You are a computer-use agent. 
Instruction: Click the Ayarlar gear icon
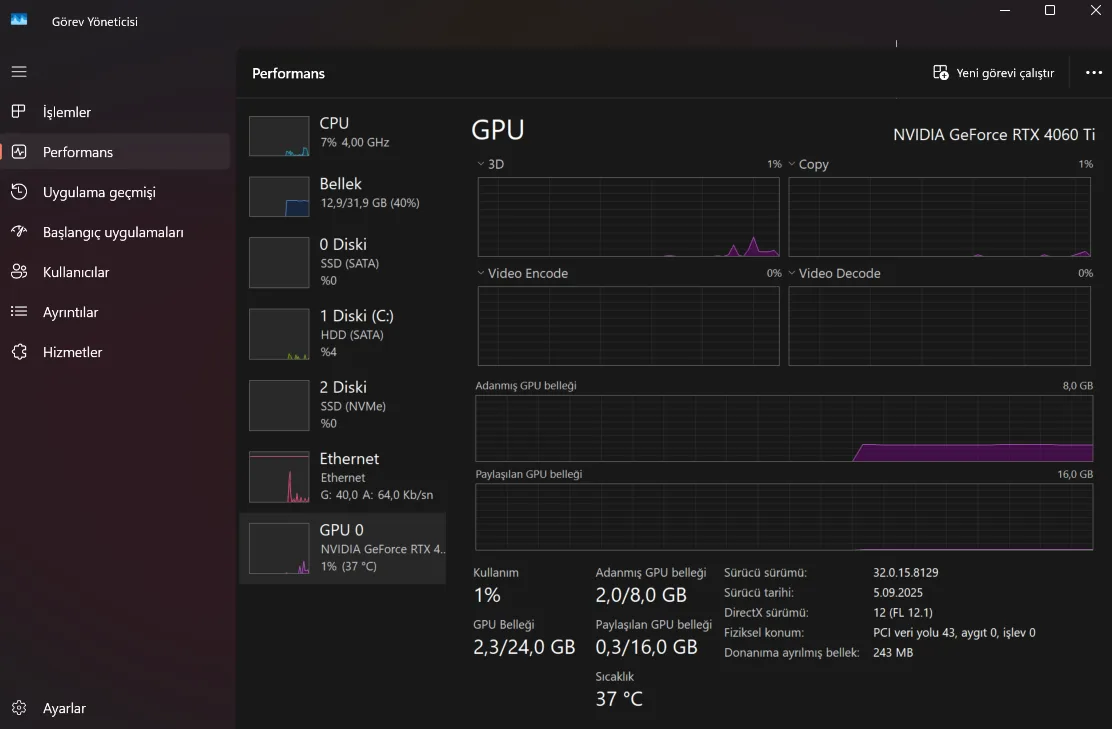point(19,708)
